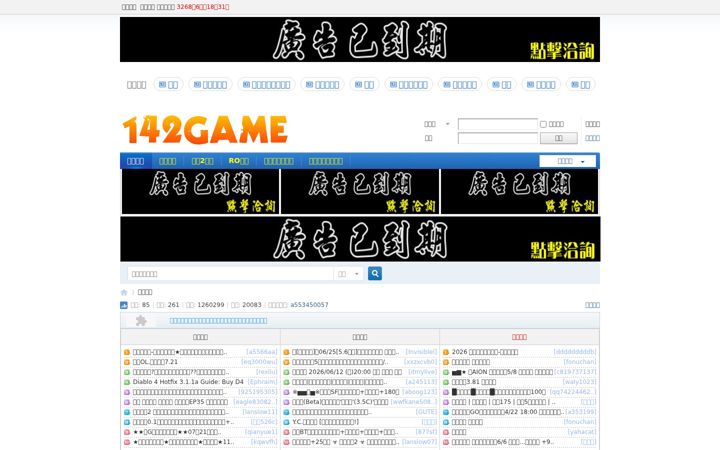This screenshot has height=450, width=720.
Task: Click green icon beside the AION 5/8 thread
Action: [445, 372]
